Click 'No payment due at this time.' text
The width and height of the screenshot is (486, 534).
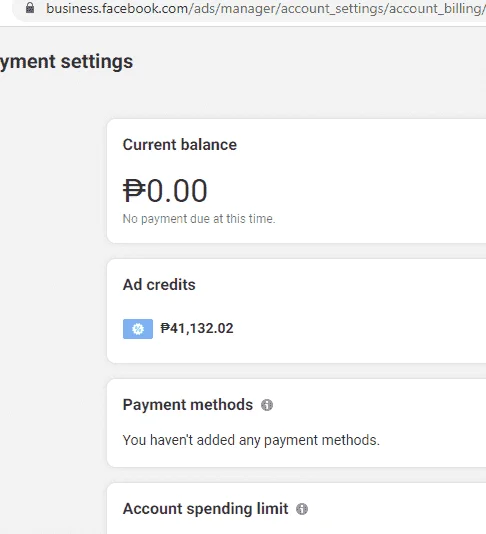coord(199,219)
